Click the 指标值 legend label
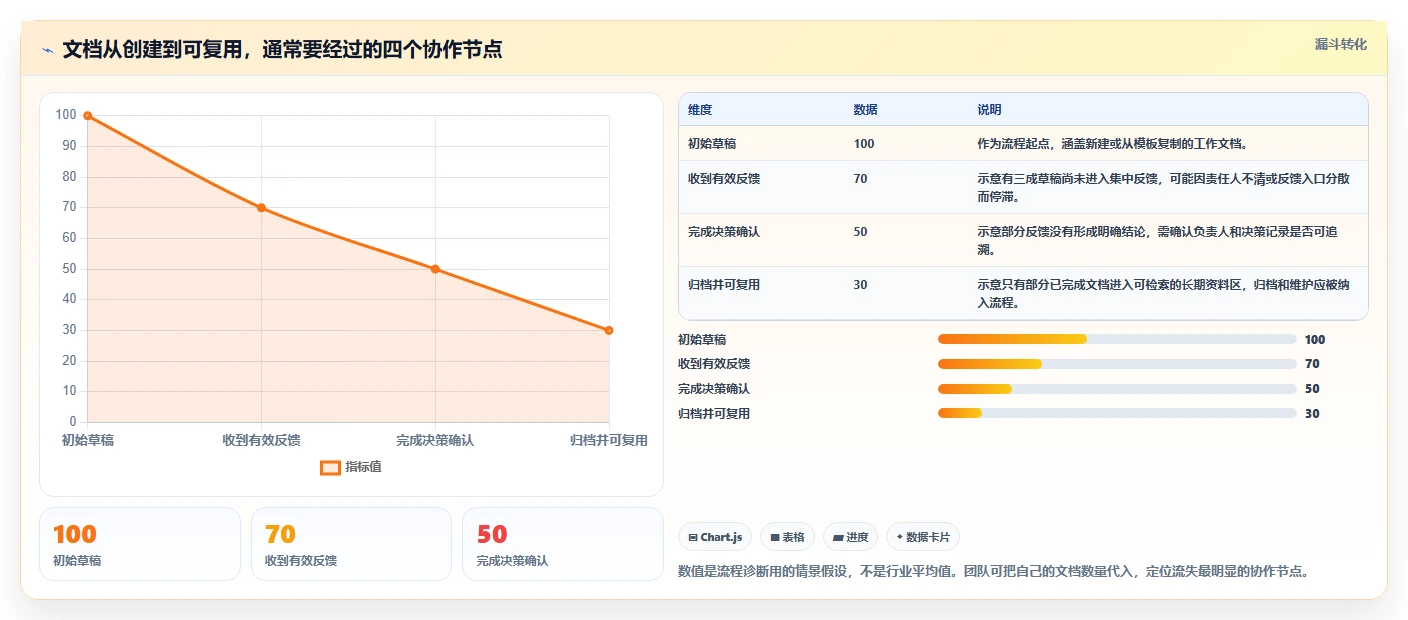 click(363, 467)
